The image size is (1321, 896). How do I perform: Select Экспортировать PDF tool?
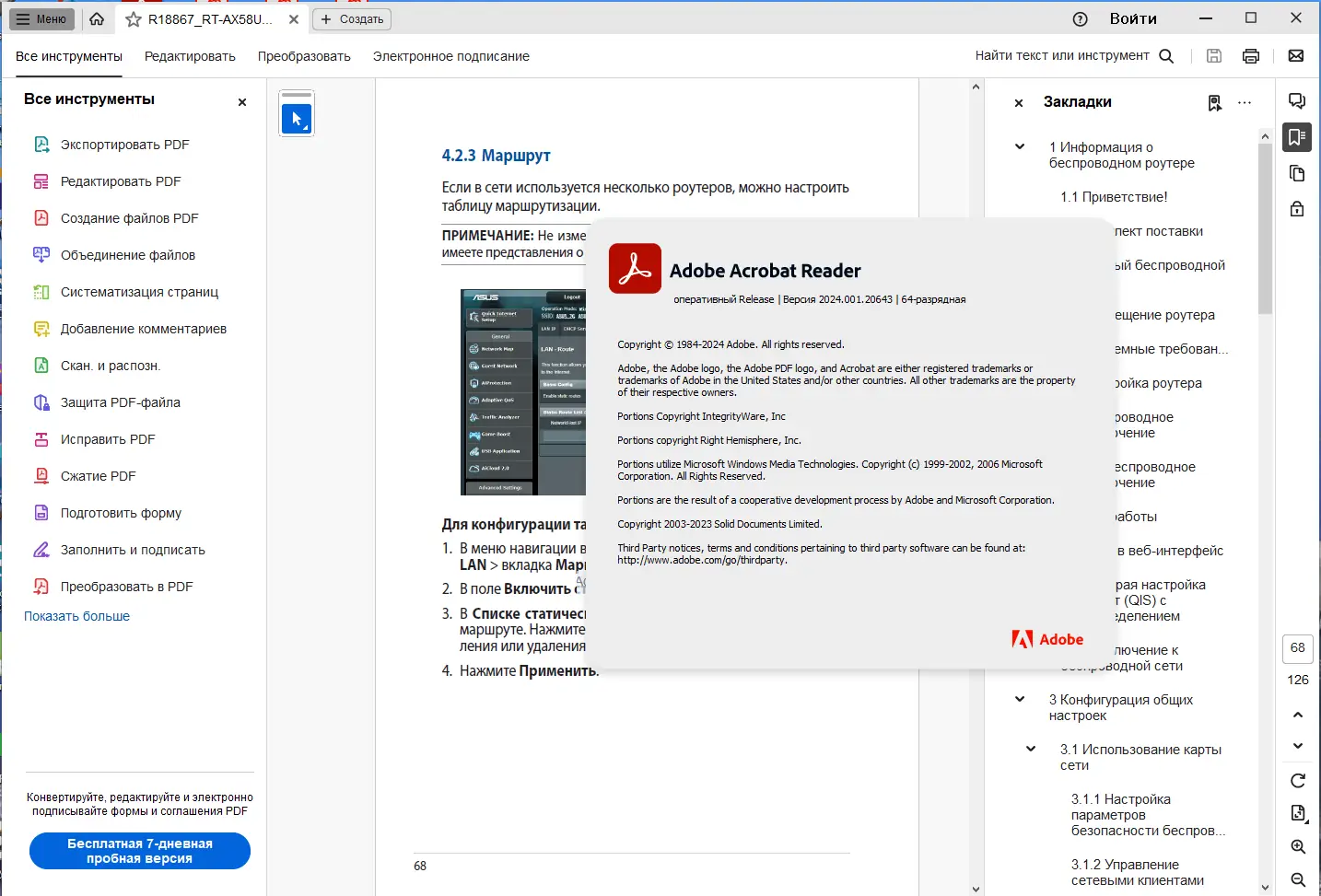125,145
